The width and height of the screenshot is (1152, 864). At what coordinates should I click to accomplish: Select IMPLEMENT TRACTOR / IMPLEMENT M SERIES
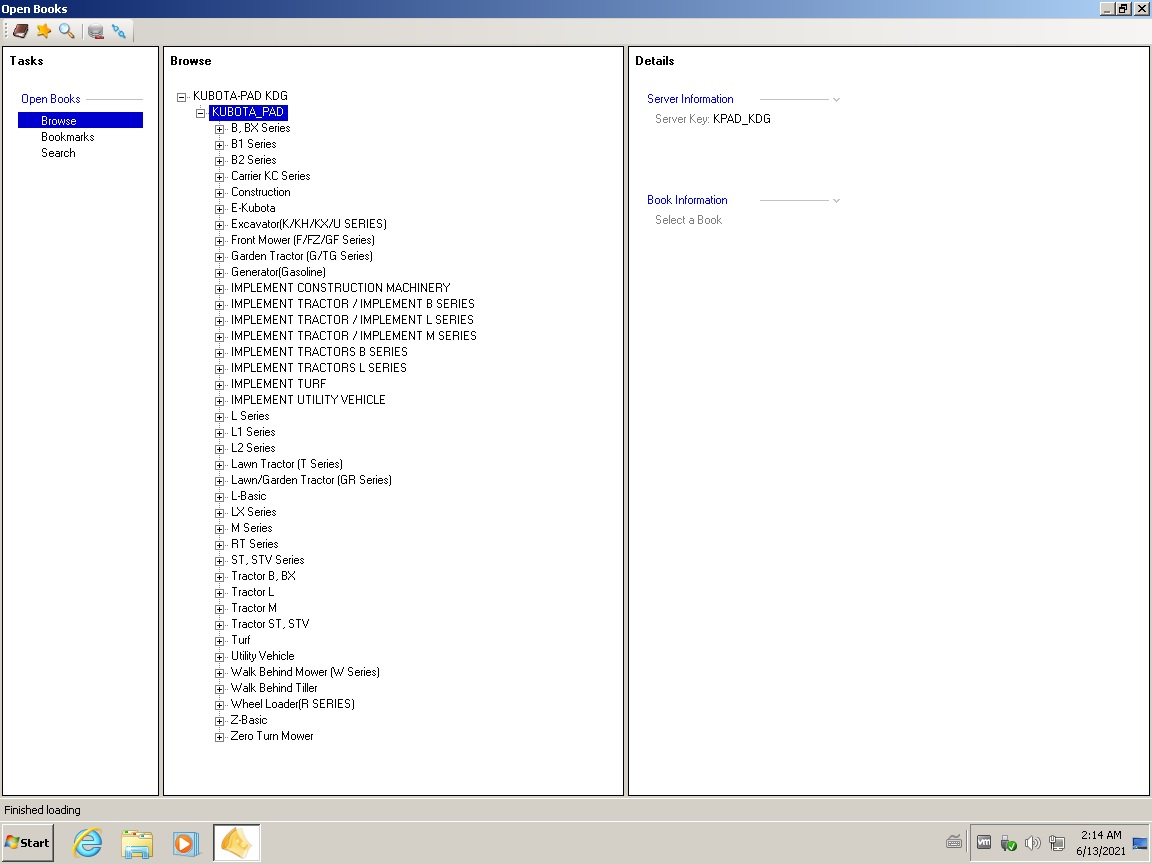[x=353, y=336]
